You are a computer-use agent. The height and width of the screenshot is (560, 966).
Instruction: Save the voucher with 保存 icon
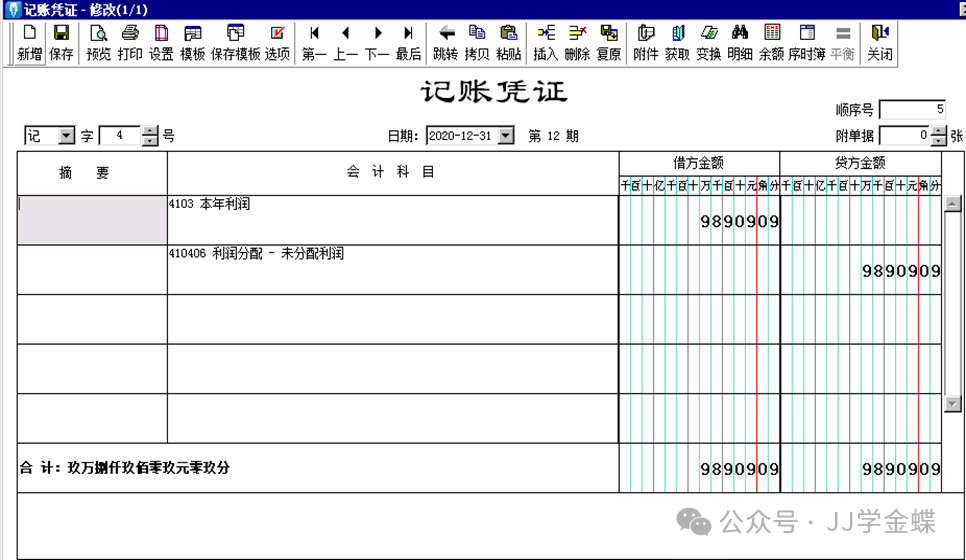[61, 42]
